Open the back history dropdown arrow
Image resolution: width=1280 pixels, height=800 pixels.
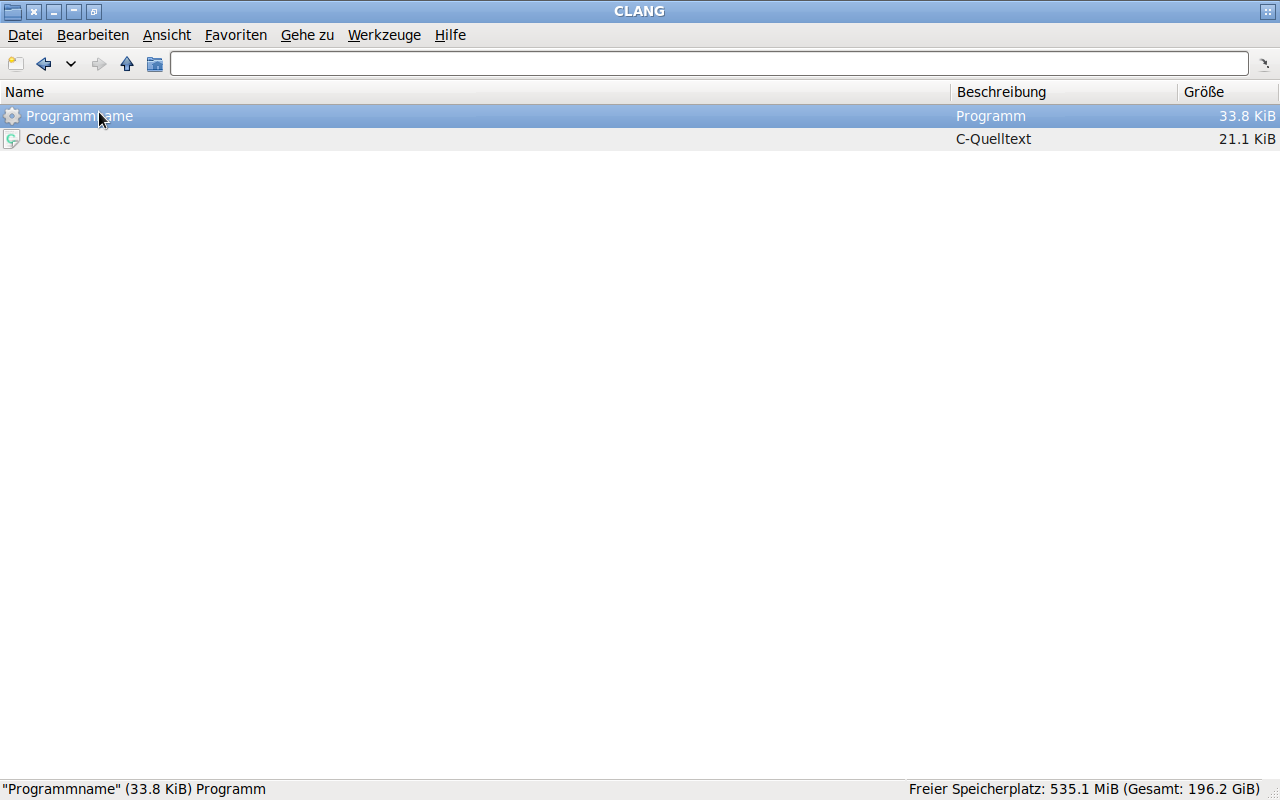coord(71,64)
